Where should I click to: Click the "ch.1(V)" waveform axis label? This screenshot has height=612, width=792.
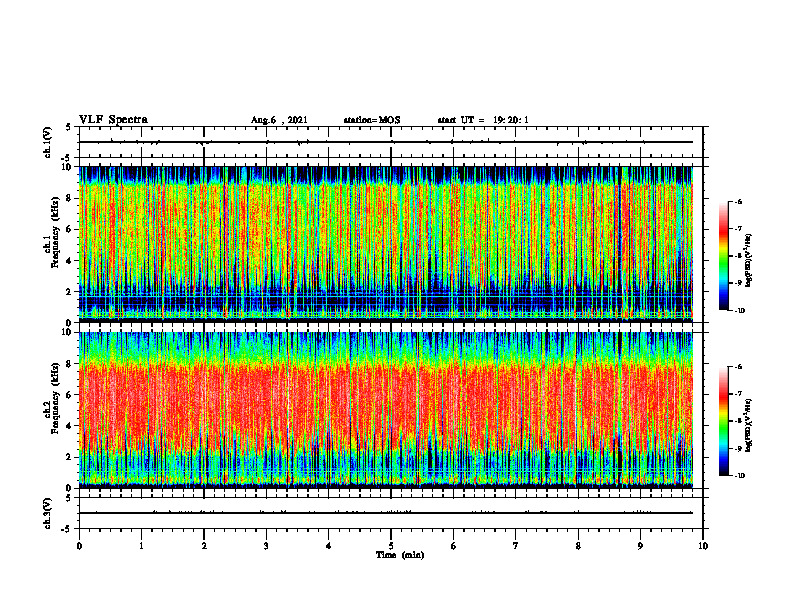tap(48, 142)
